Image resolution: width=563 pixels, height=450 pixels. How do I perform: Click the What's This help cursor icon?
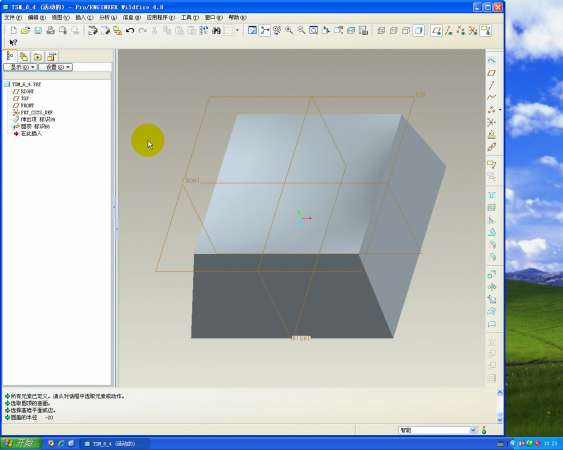[x=13, y=42]
